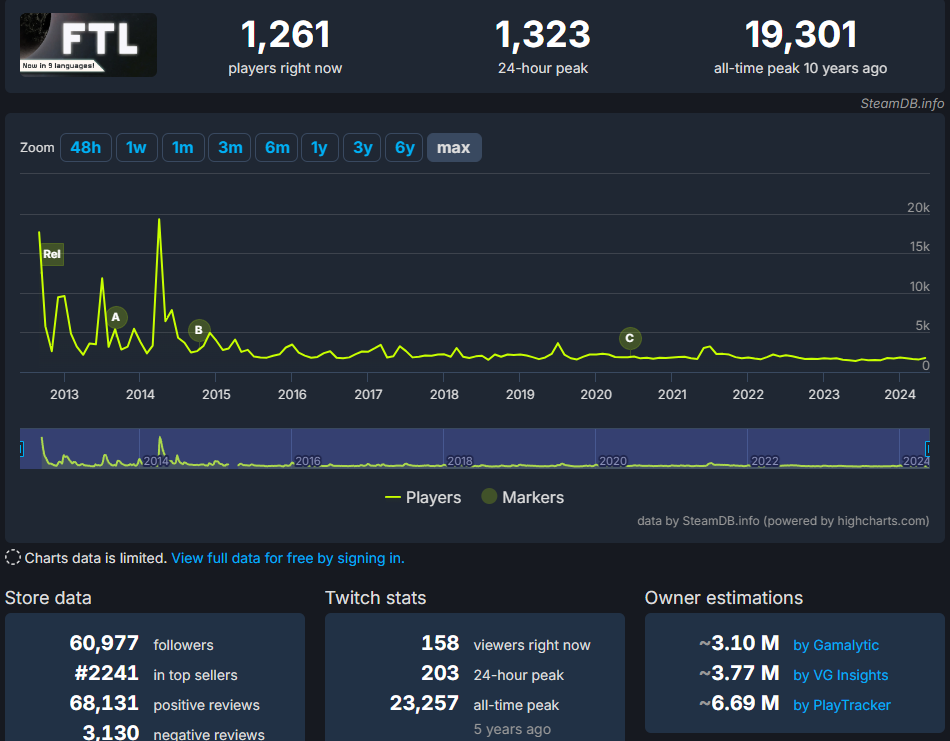This screenshot has height=741, width=950.
Task: Select the 1y zoom button
Action: pos(319,148)
